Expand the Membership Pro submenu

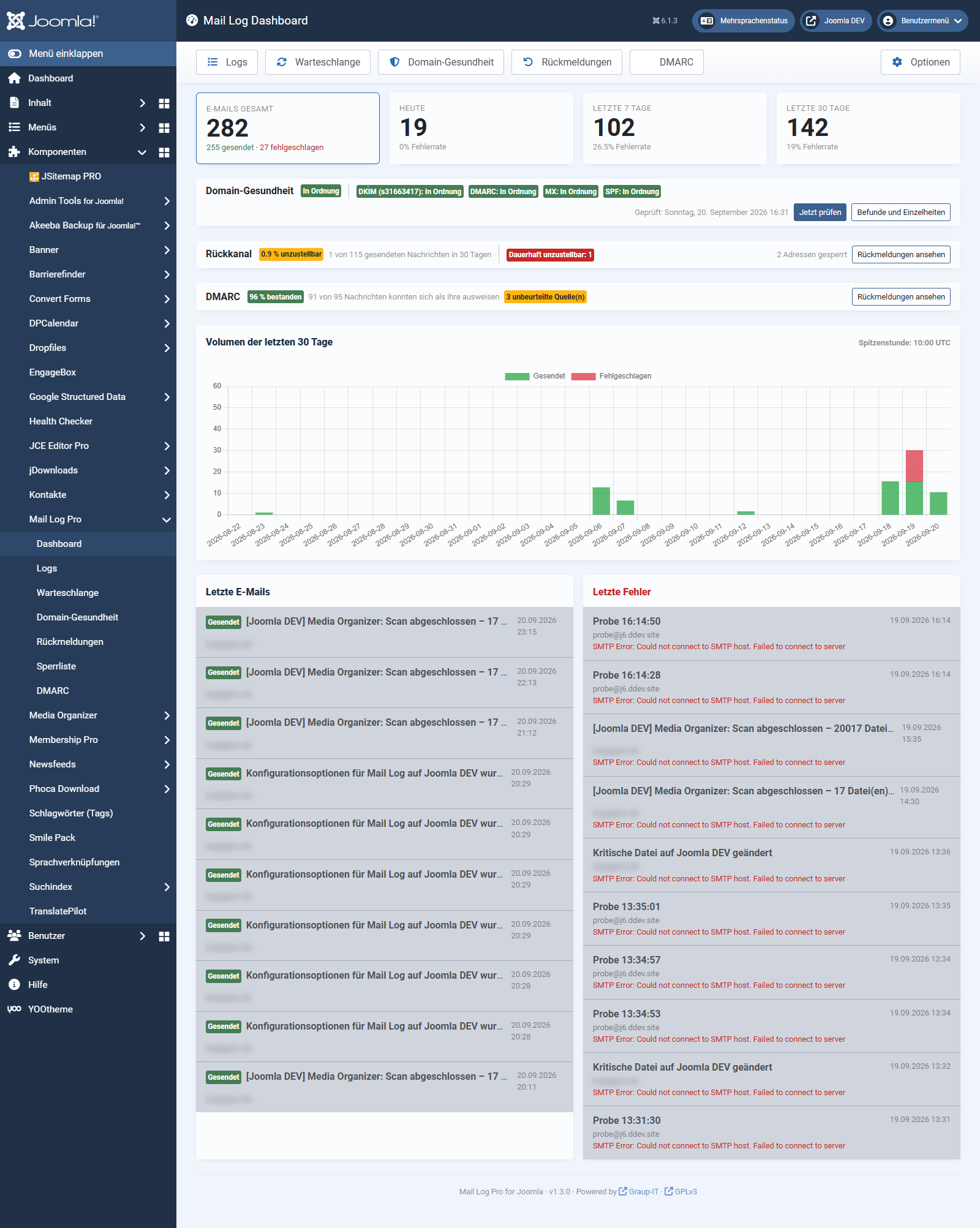pyautogui.click(x=167, y=740)
